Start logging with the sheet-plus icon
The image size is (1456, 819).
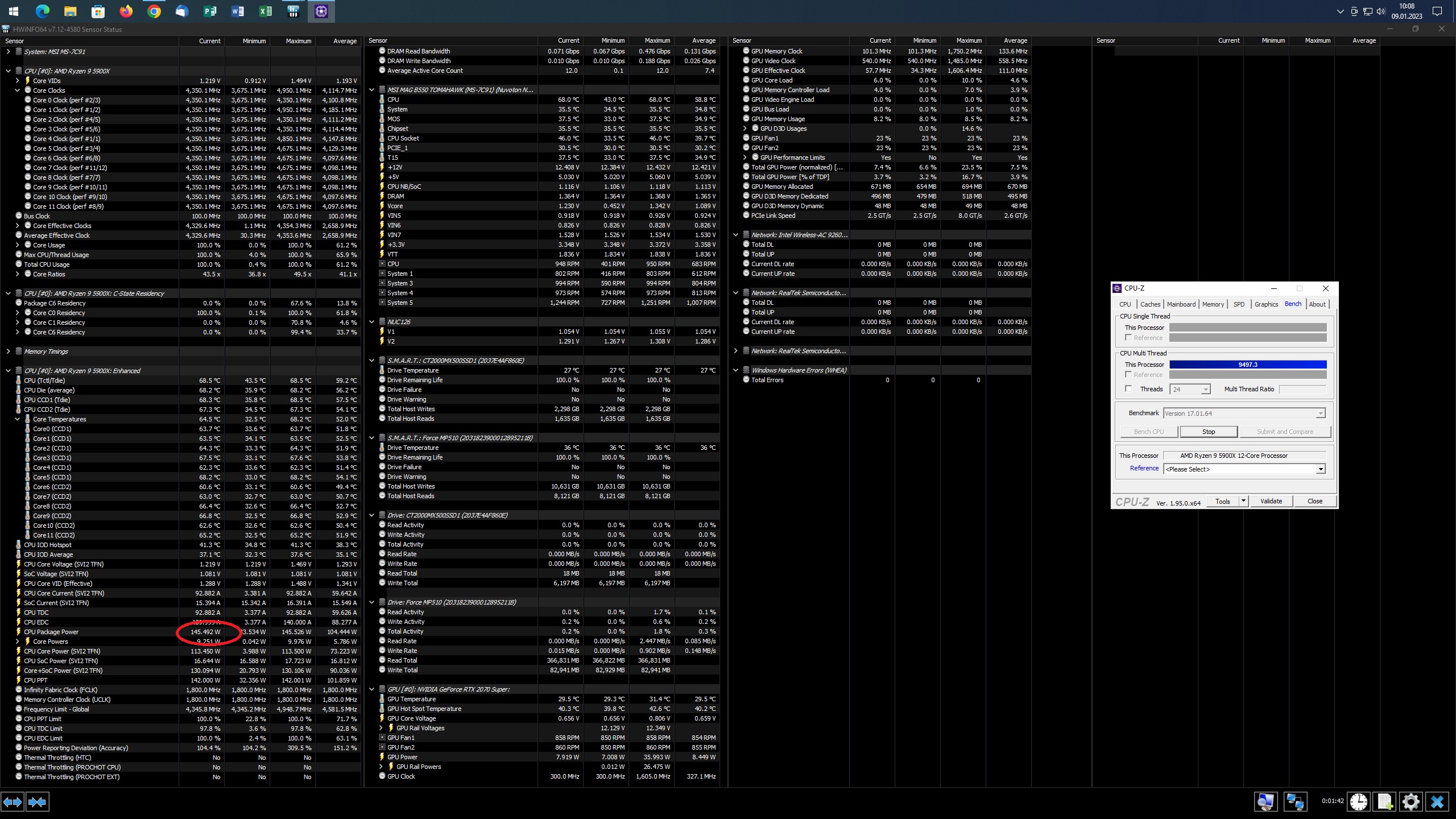tap(1385, 802)
